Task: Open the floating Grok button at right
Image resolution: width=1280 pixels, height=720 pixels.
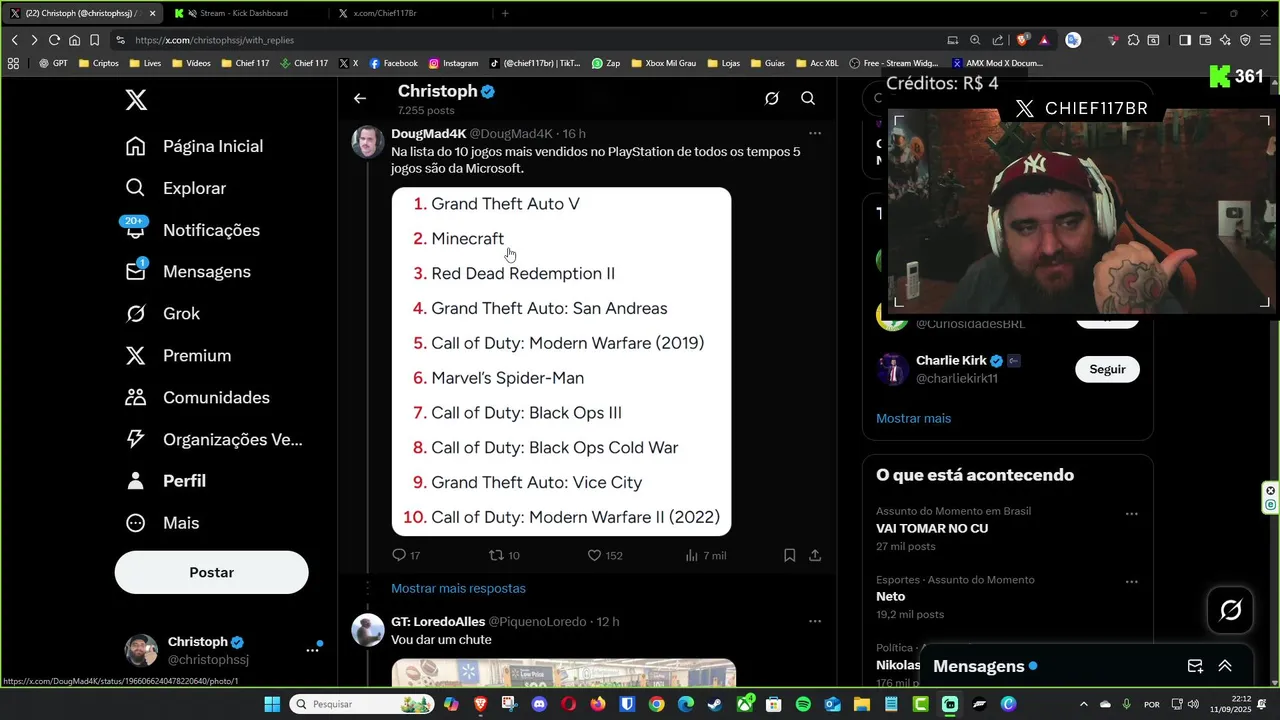Action: point(1231,610)
